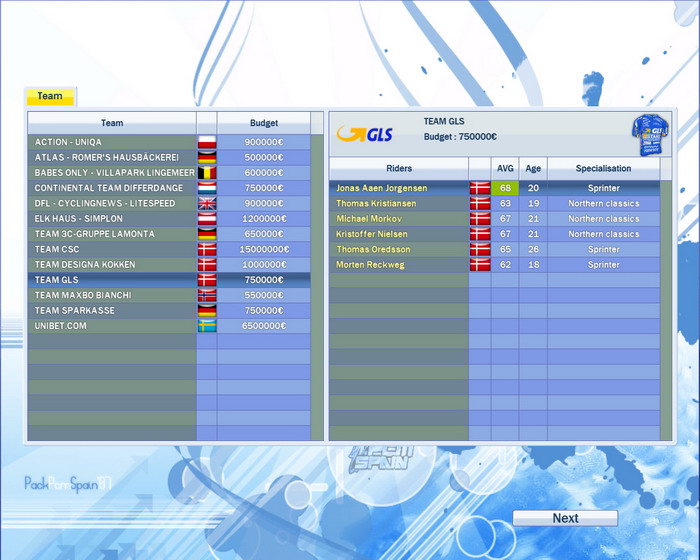Click the Danish flag beside Morten Reckweg
700x560 pixels.
(x=479, y=265)
